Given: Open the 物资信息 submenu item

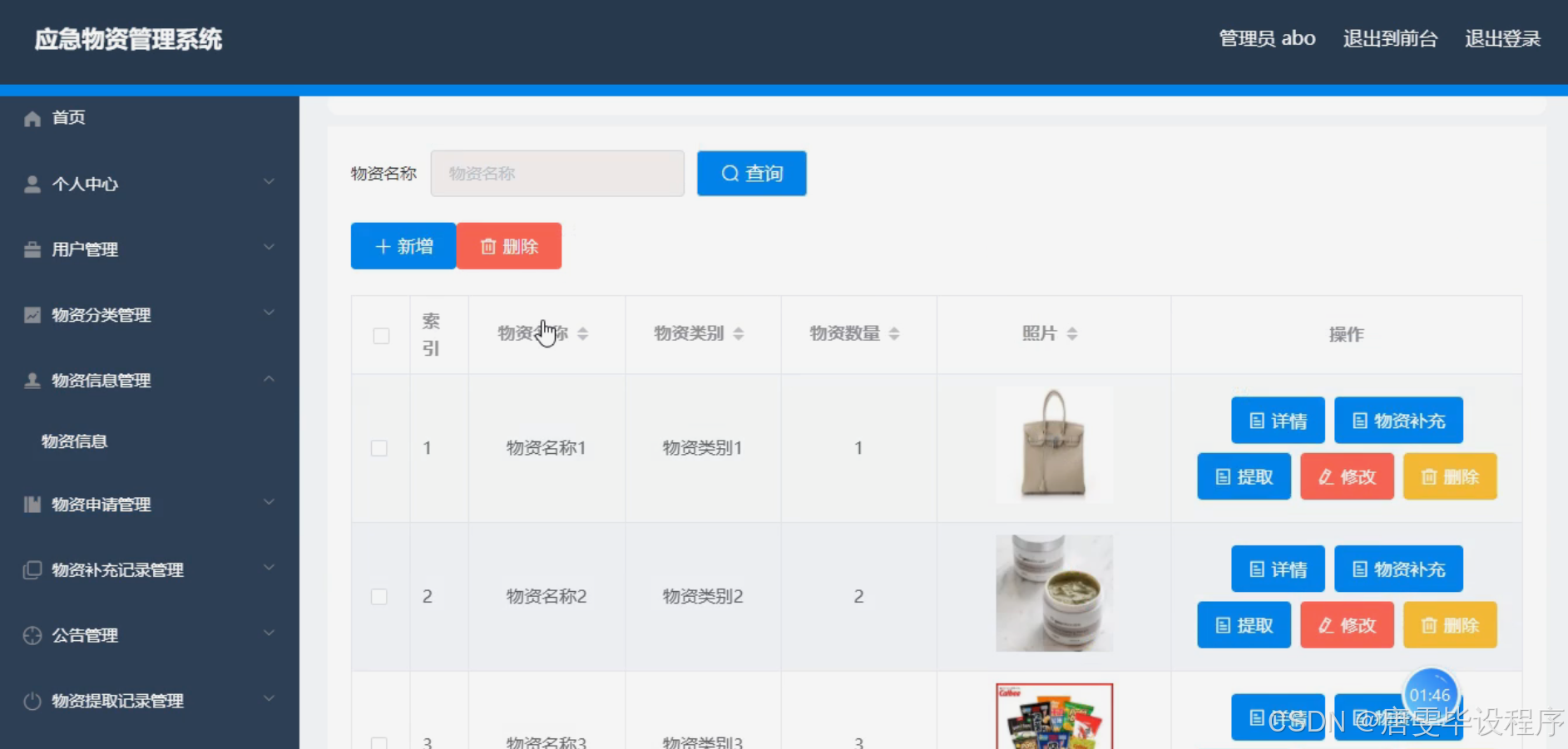Looking at the screenshot, I should pos(150,441).
